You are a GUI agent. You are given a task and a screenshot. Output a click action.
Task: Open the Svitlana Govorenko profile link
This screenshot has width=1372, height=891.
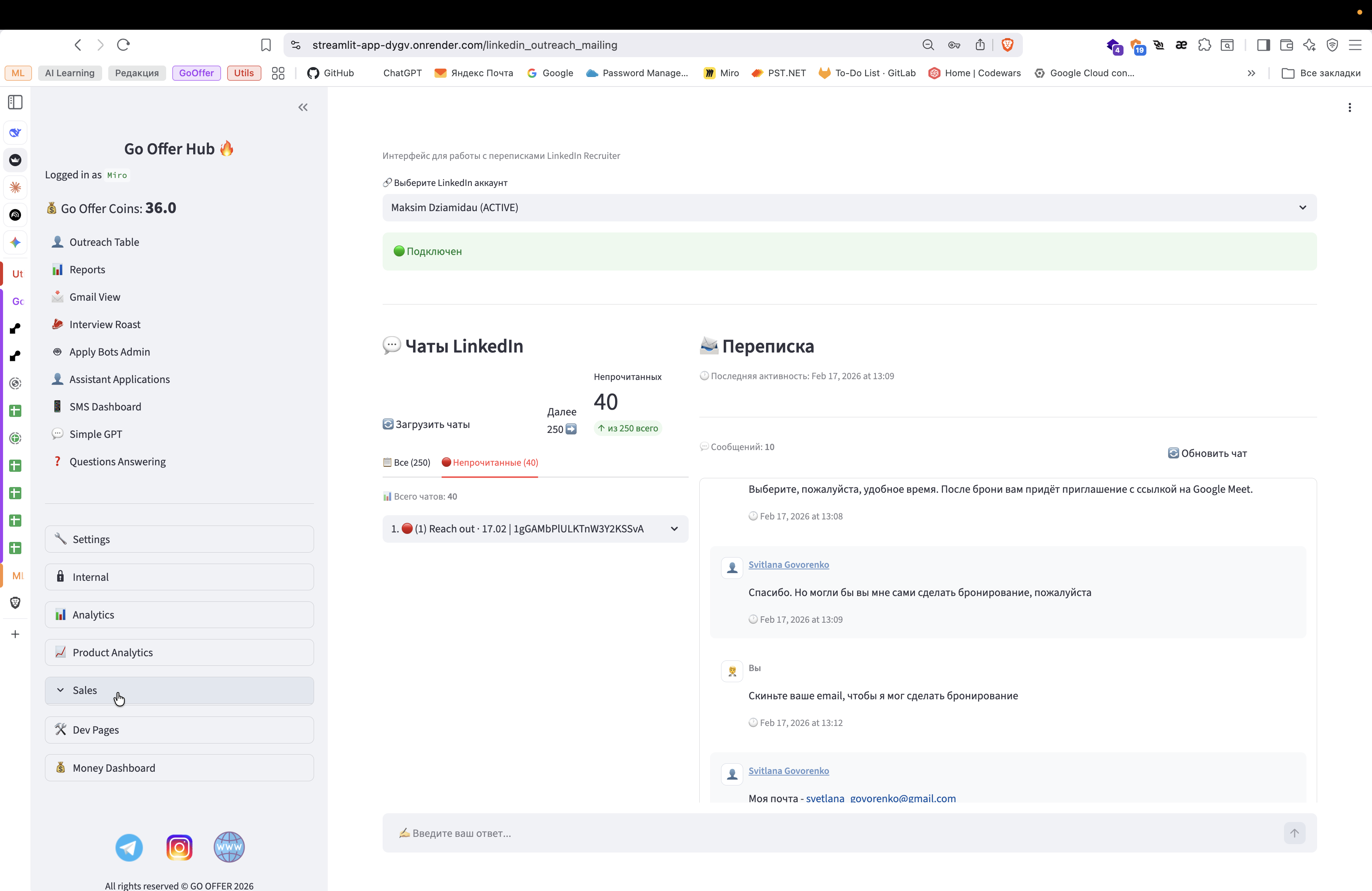[x=788, y=565]
